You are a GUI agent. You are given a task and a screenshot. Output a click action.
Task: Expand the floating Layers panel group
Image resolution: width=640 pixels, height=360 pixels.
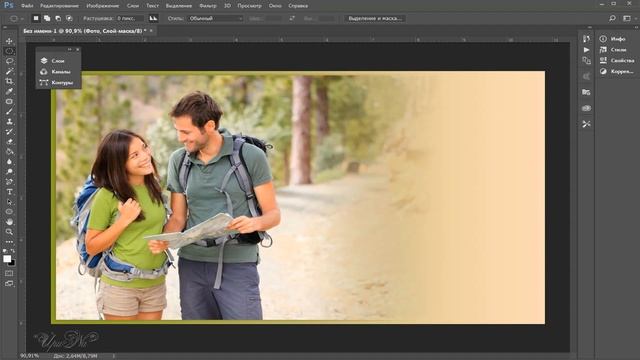pyautogui.click(x=69, y=49)
